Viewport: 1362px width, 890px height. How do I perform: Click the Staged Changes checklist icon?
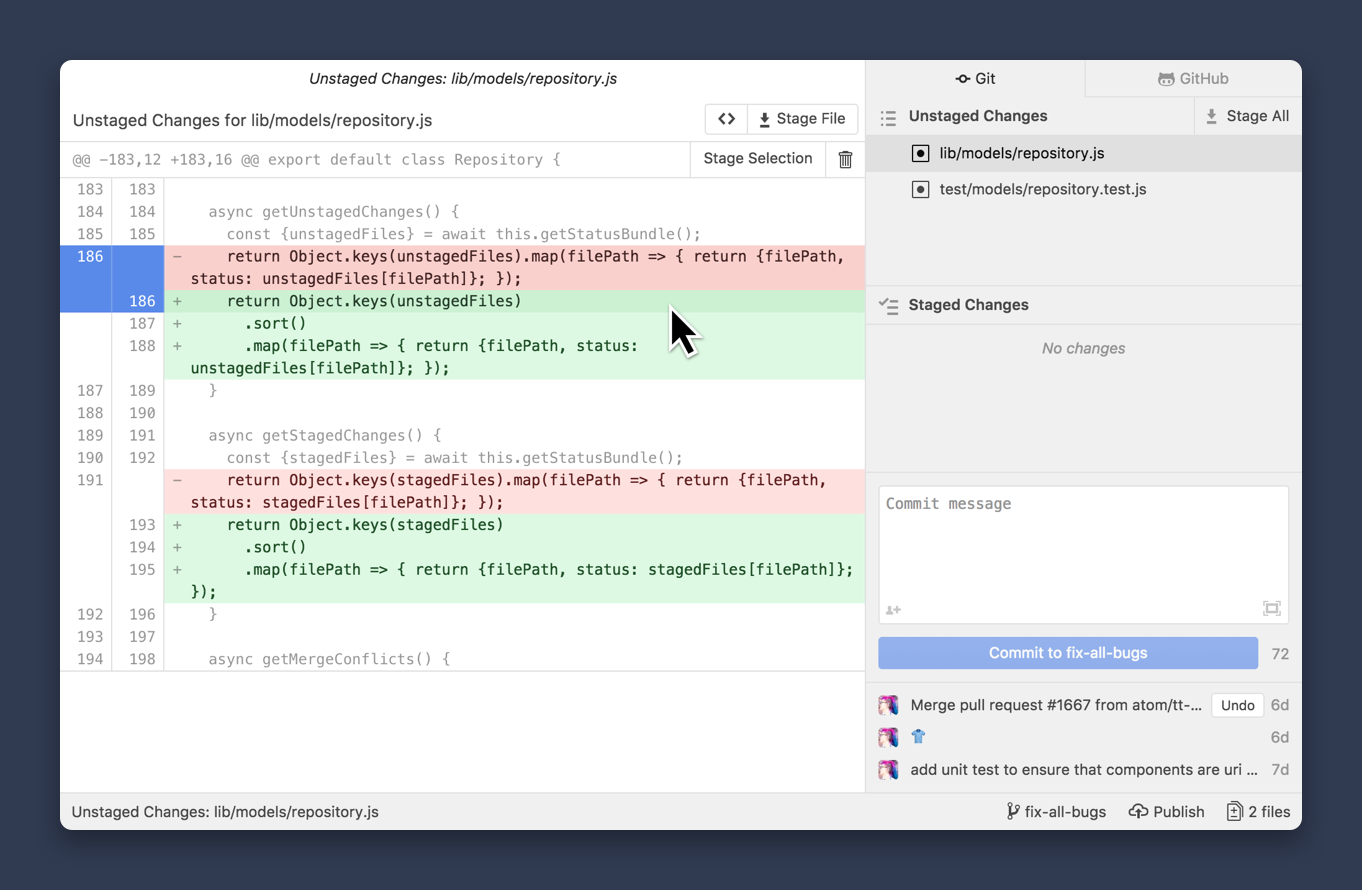[x=888, y=306]
